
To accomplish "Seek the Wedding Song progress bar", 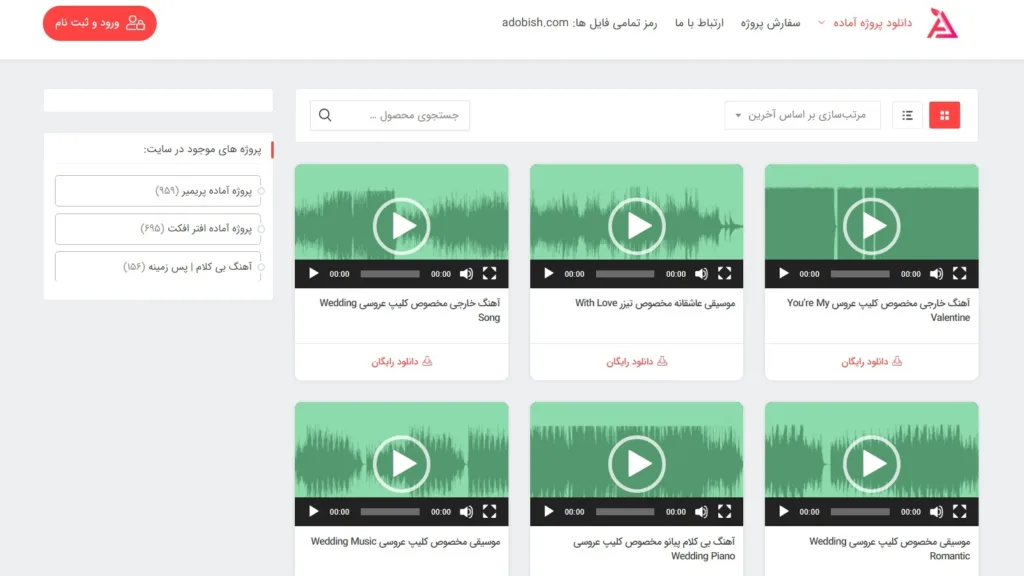I will point(390,274).
